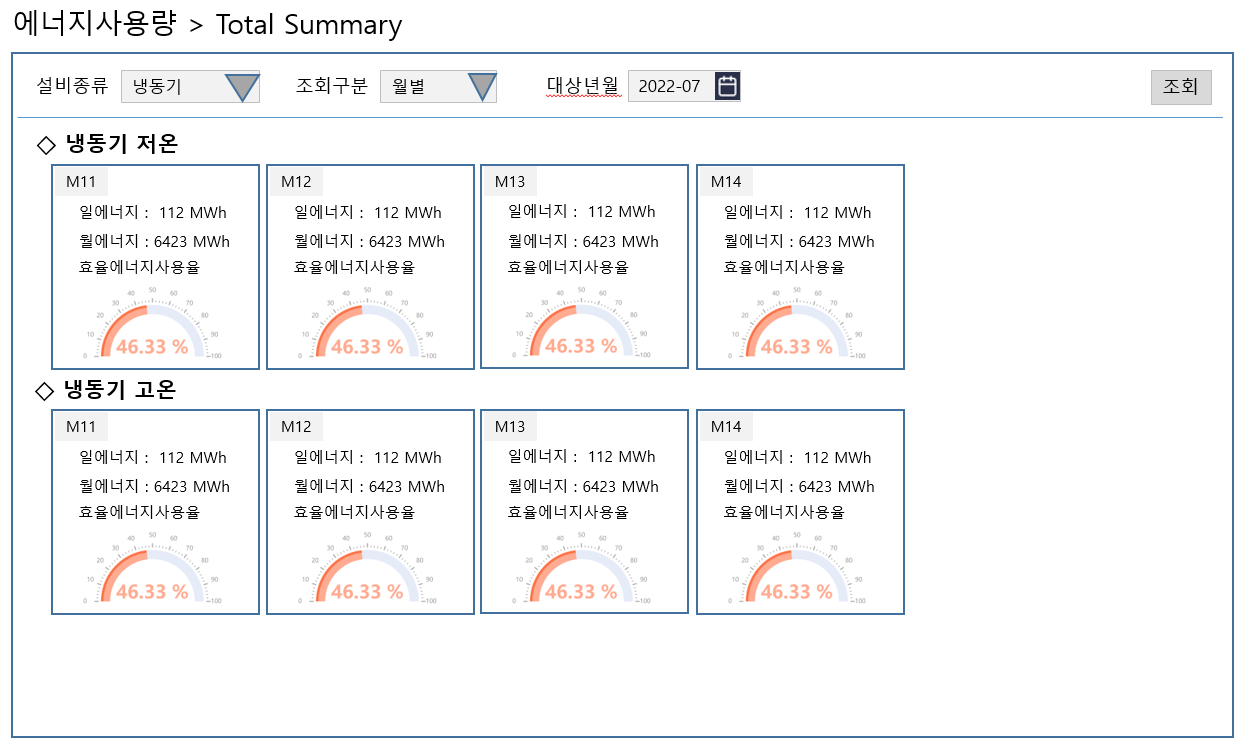Select the M11 label tab in 냉동기 저온
The width and height of the screenshot is (1244, 749).
point(81,181)
